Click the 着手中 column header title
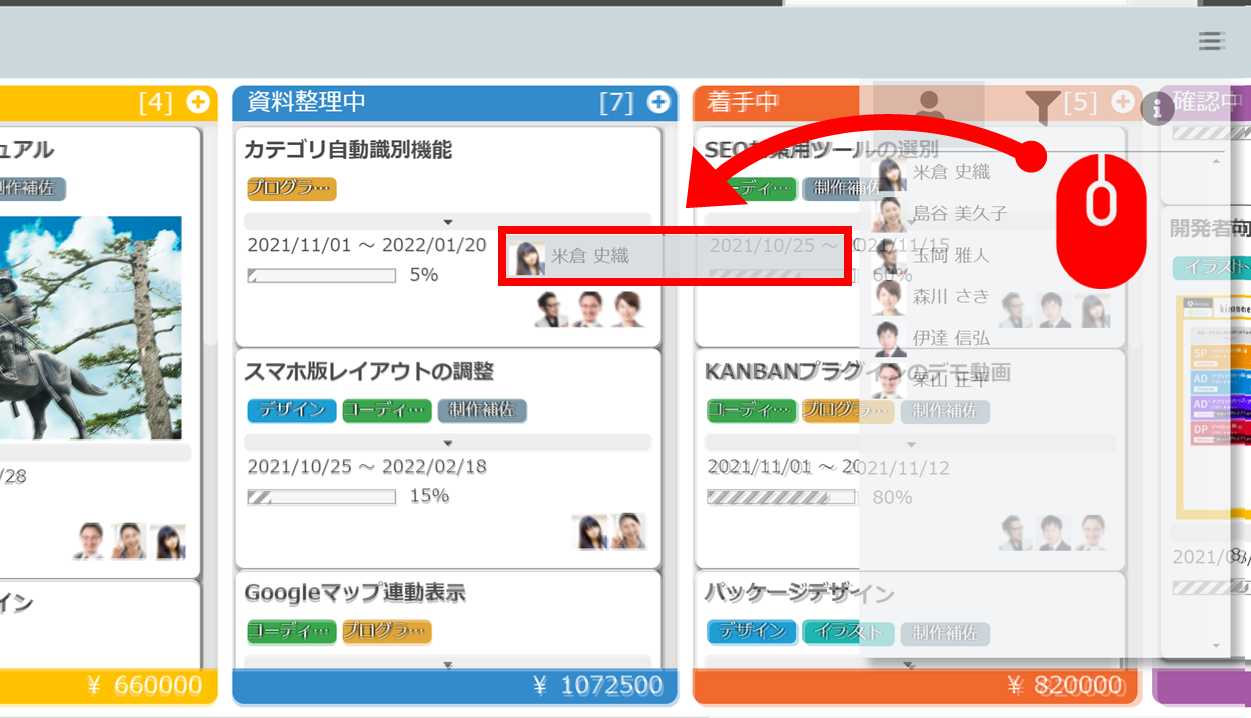Viewport: 1251px width, 718px height. click(743, 102)
